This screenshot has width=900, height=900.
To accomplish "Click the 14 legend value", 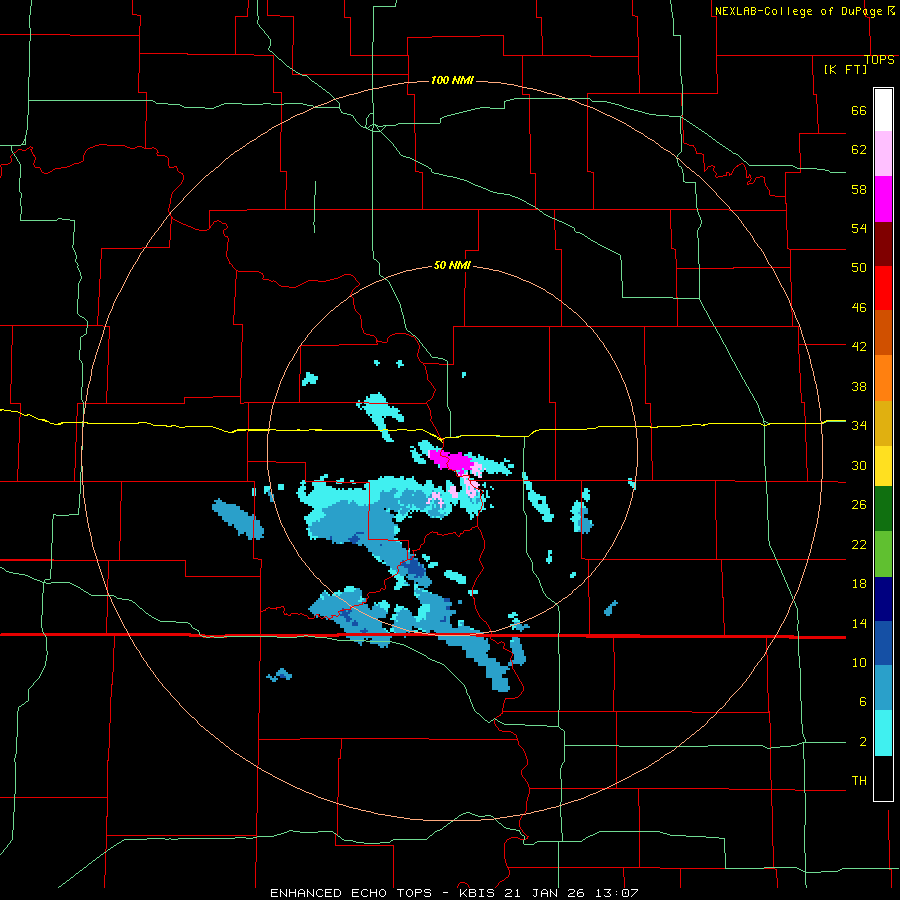I will (x=859, y=623).
